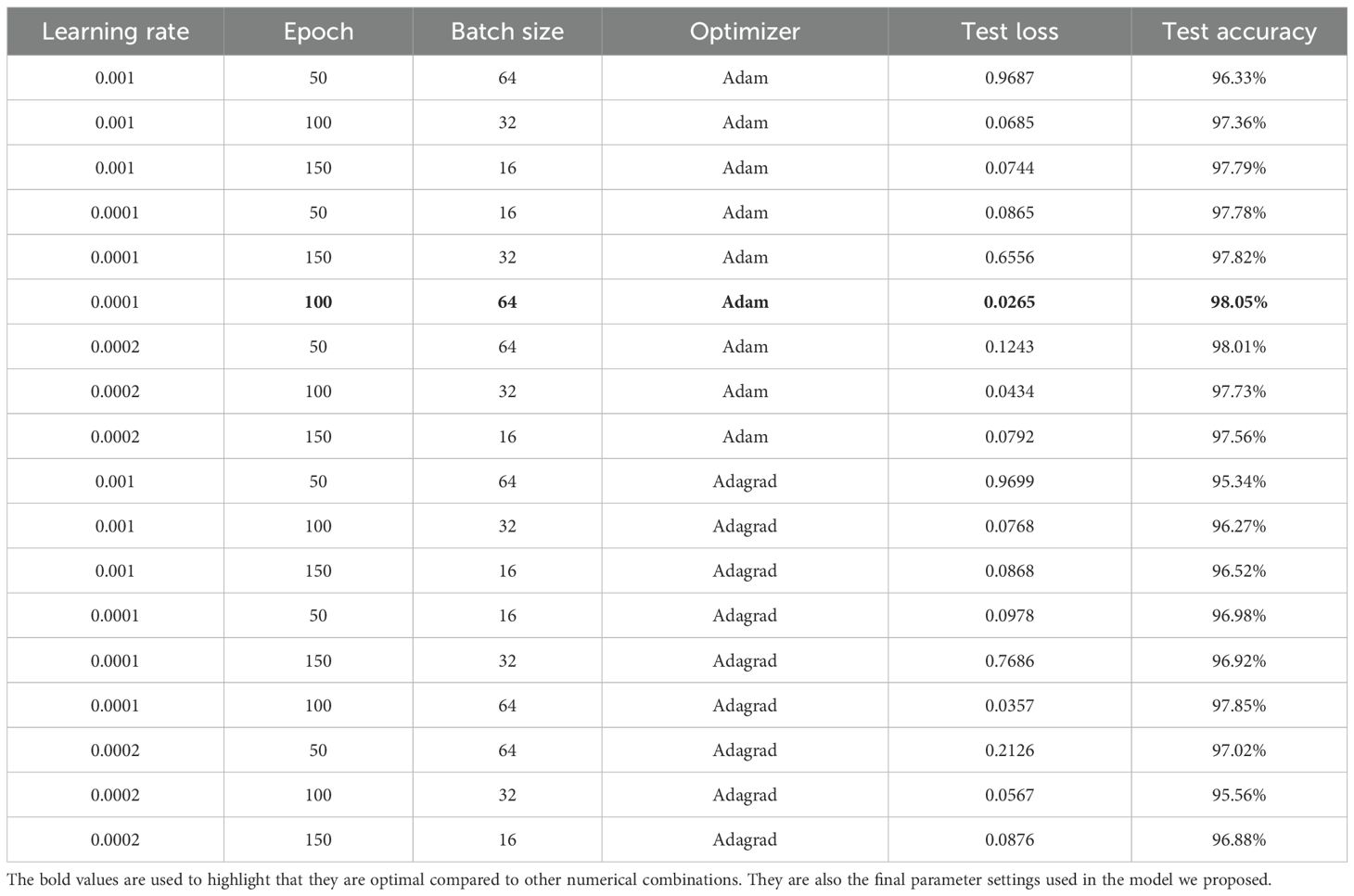Click the Epoch column header
This screenshot has width=1354, height=896.
318,32
